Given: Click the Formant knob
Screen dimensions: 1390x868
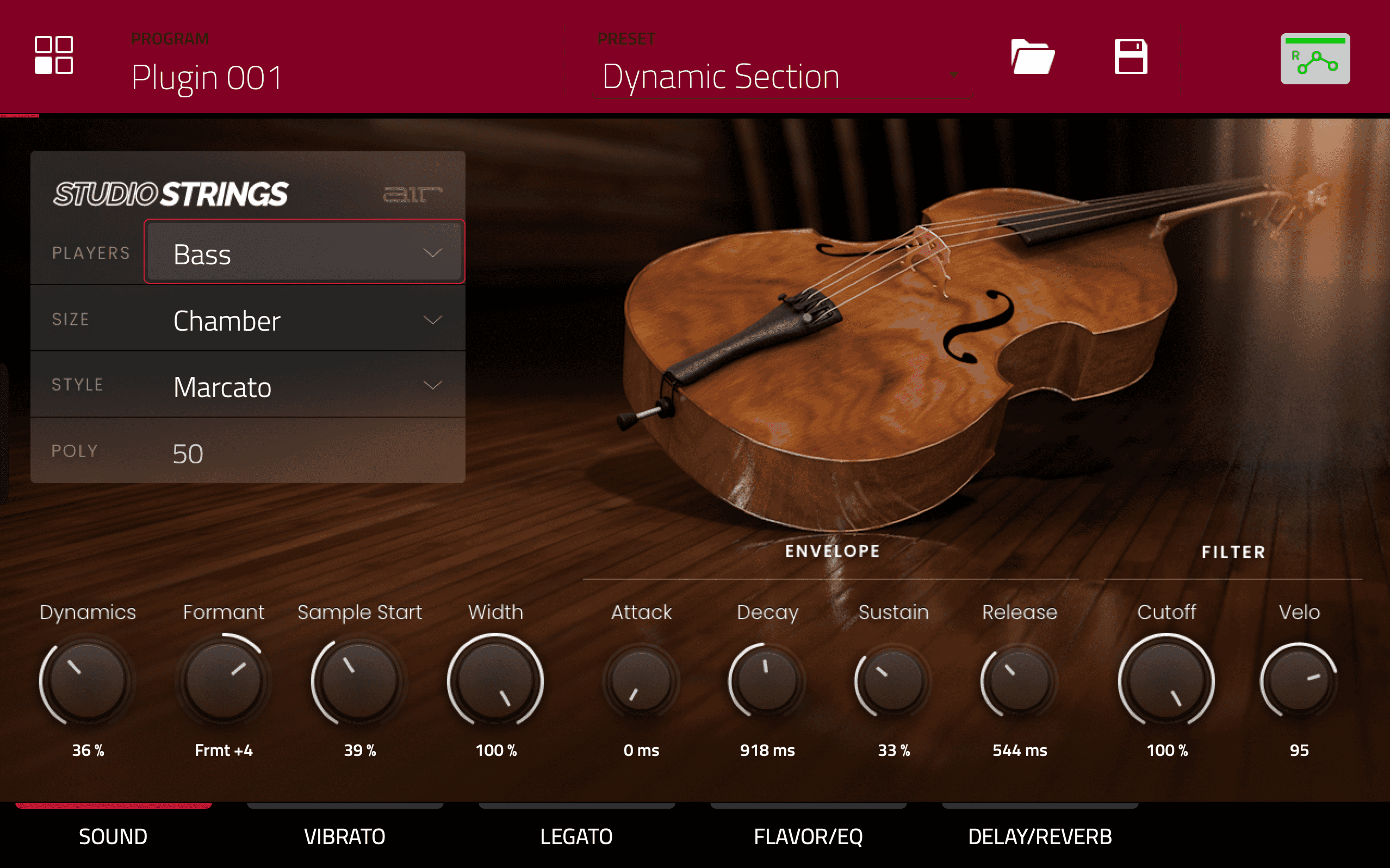Looking at the screenshot, I should [224, 681].
